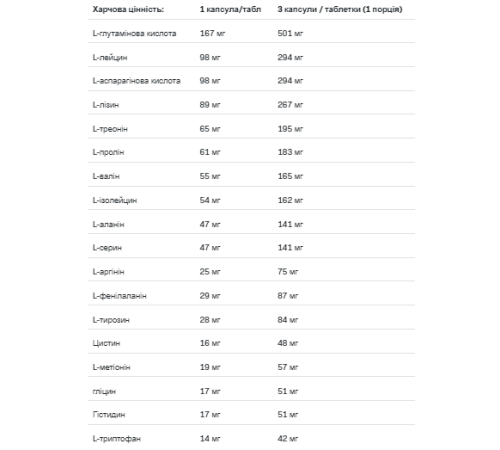Click the 'Харчова цінність:' header
The height and width of the screenshot is (450, 500).
pos(128,9)
